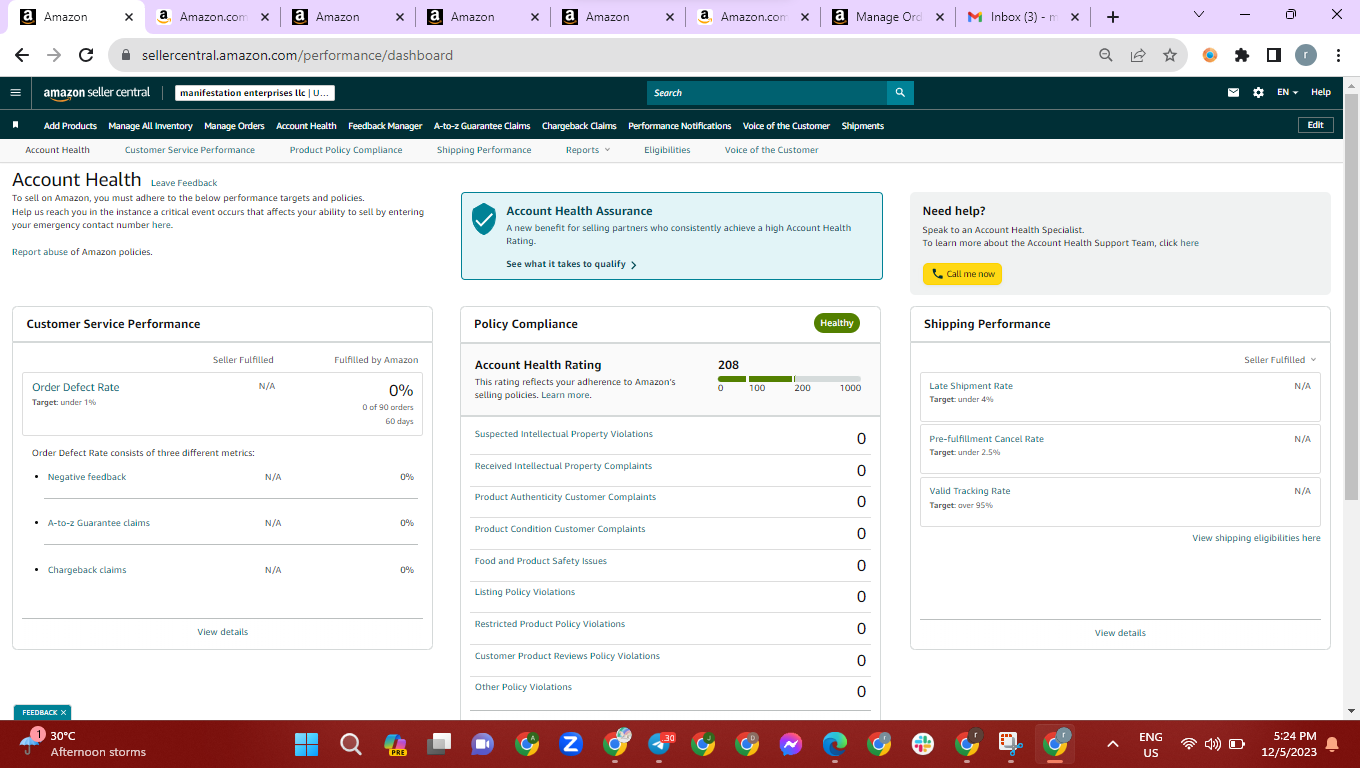Open Messenger from the taskbar

(790, 744)
